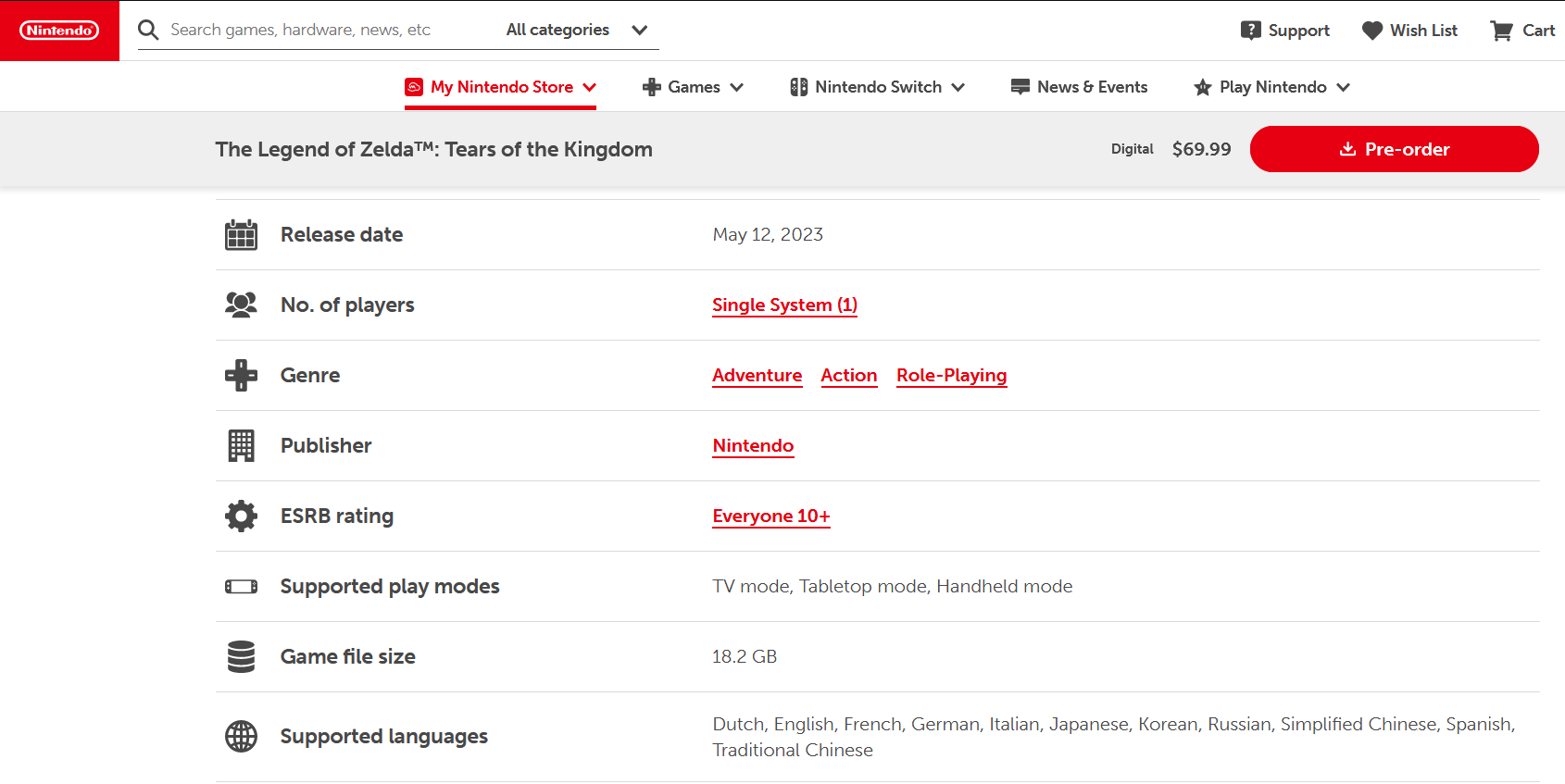This screenshot has height=784, width=1565.
Task: Follow the Action genre link
Action: (848, 375)
